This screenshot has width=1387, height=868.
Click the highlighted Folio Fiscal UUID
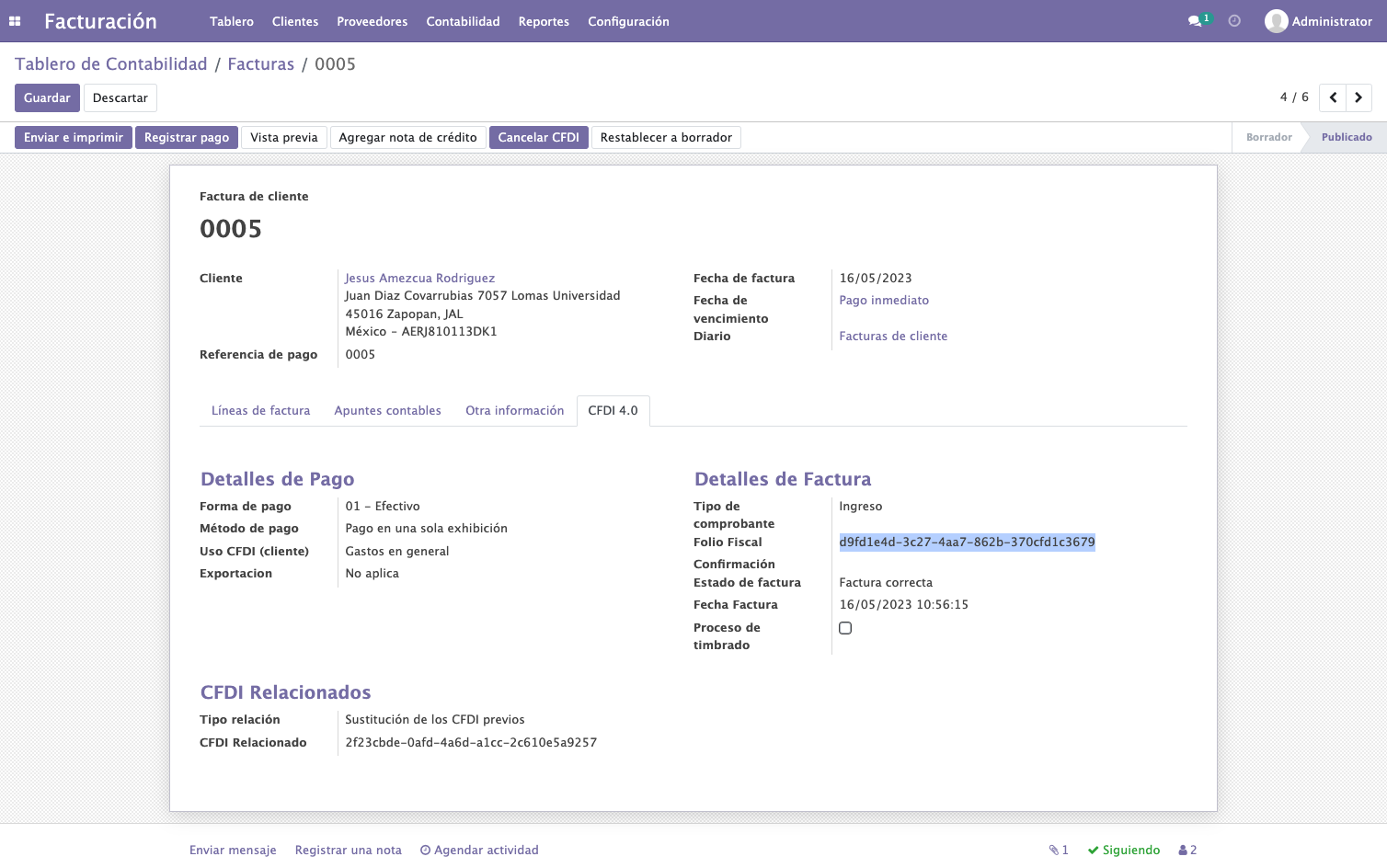pos(967,542)
